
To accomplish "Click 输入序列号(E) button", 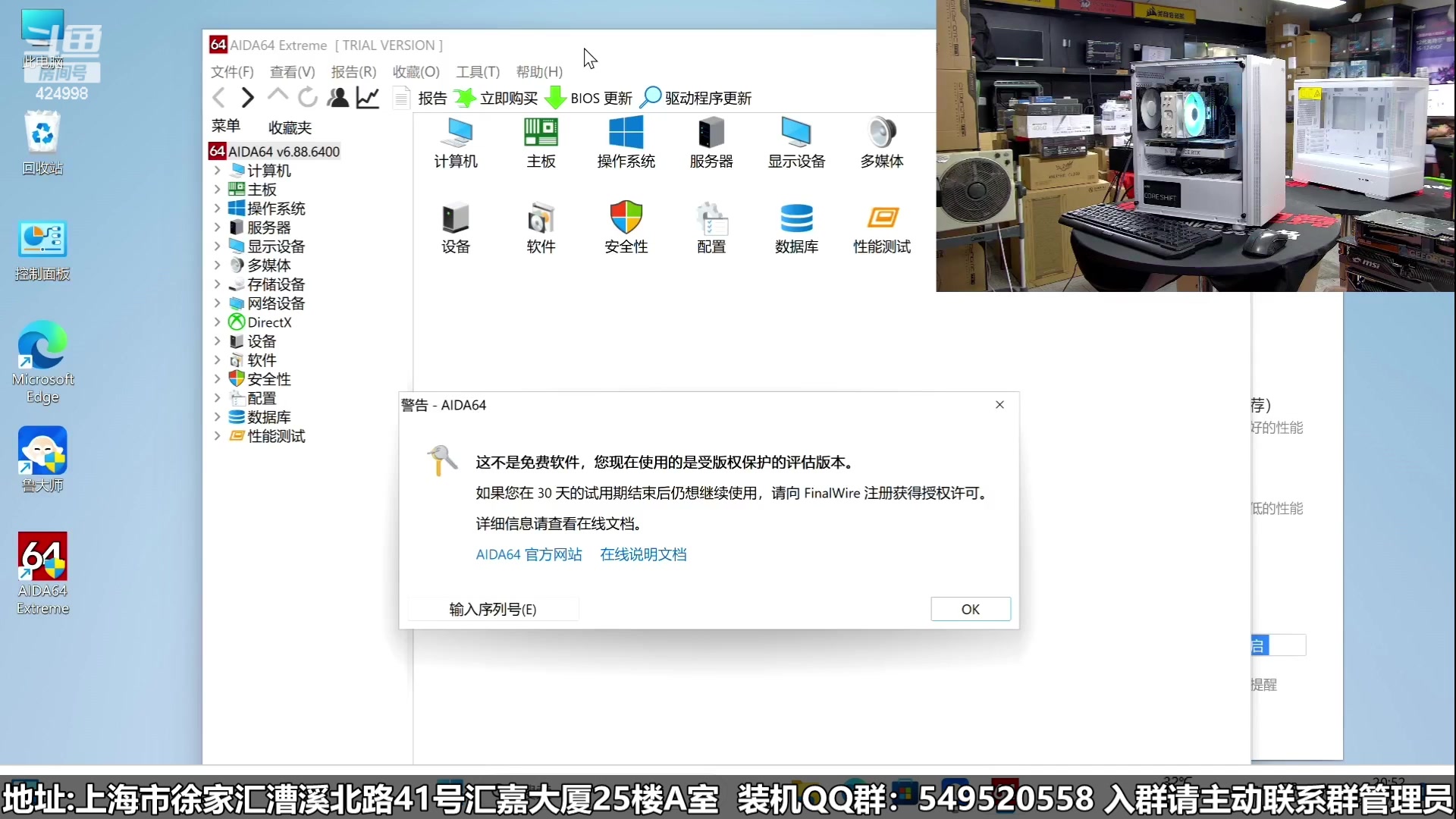I will (493, 609).
